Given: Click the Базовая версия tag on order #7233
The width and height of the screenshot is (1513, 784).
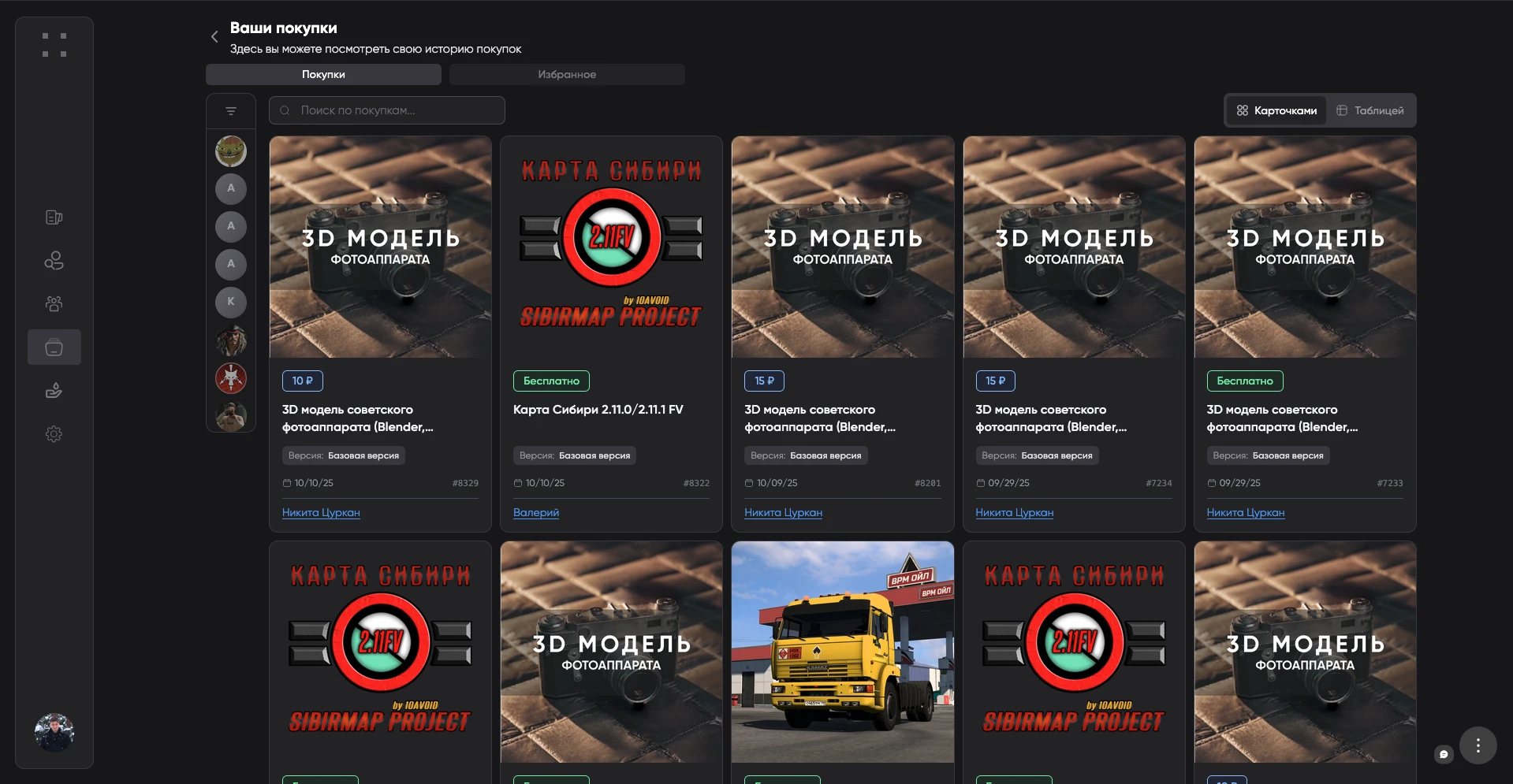Looking at the screenshot, I should click(1269, 455).
